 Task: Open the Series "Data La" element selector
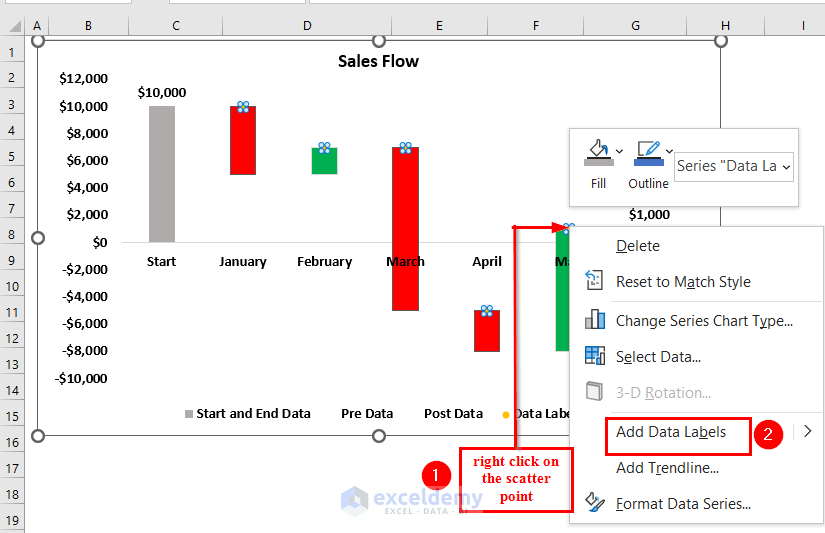733,166
